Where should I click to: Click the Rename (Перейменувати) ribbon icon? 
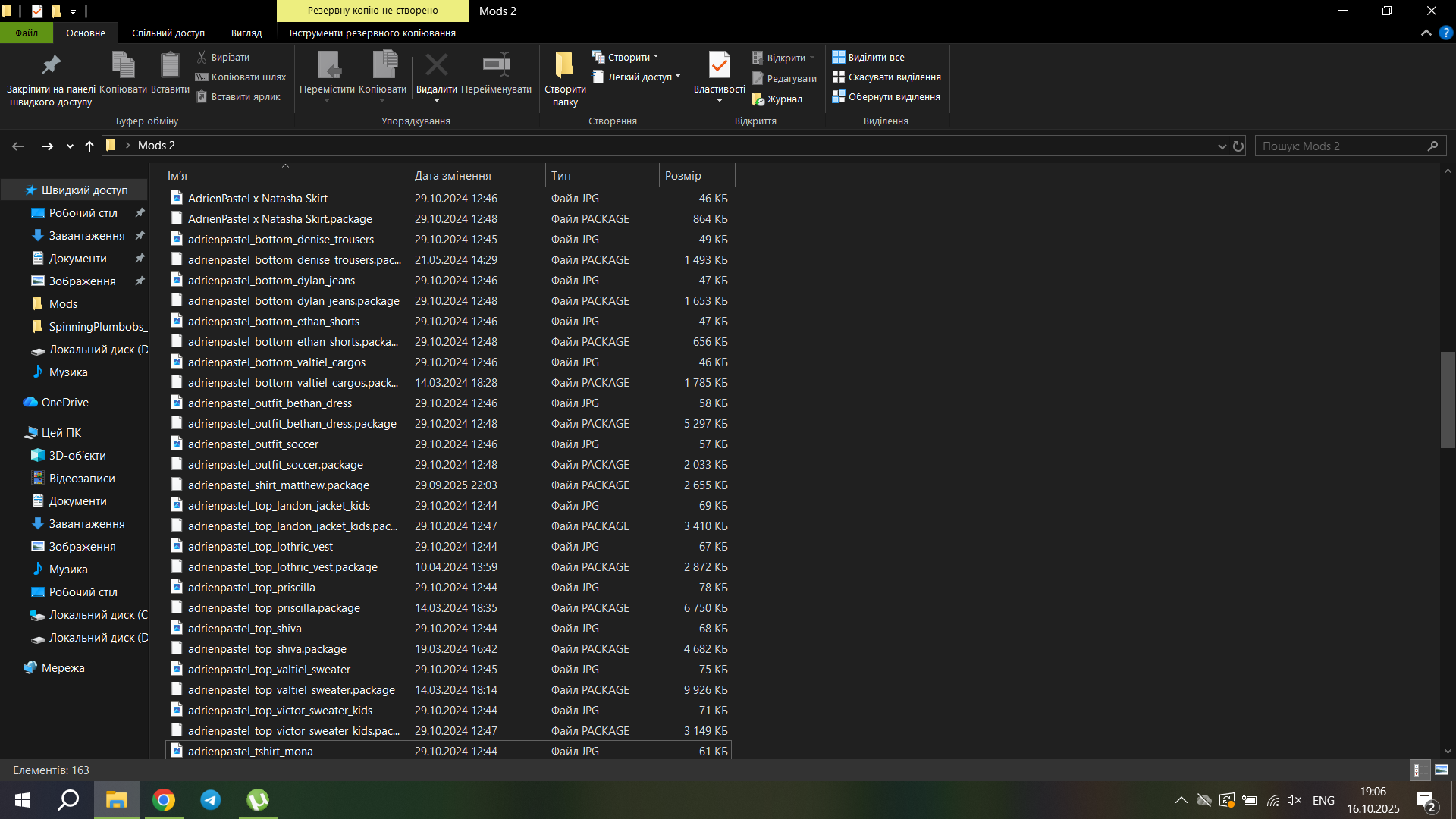[496, 66]
